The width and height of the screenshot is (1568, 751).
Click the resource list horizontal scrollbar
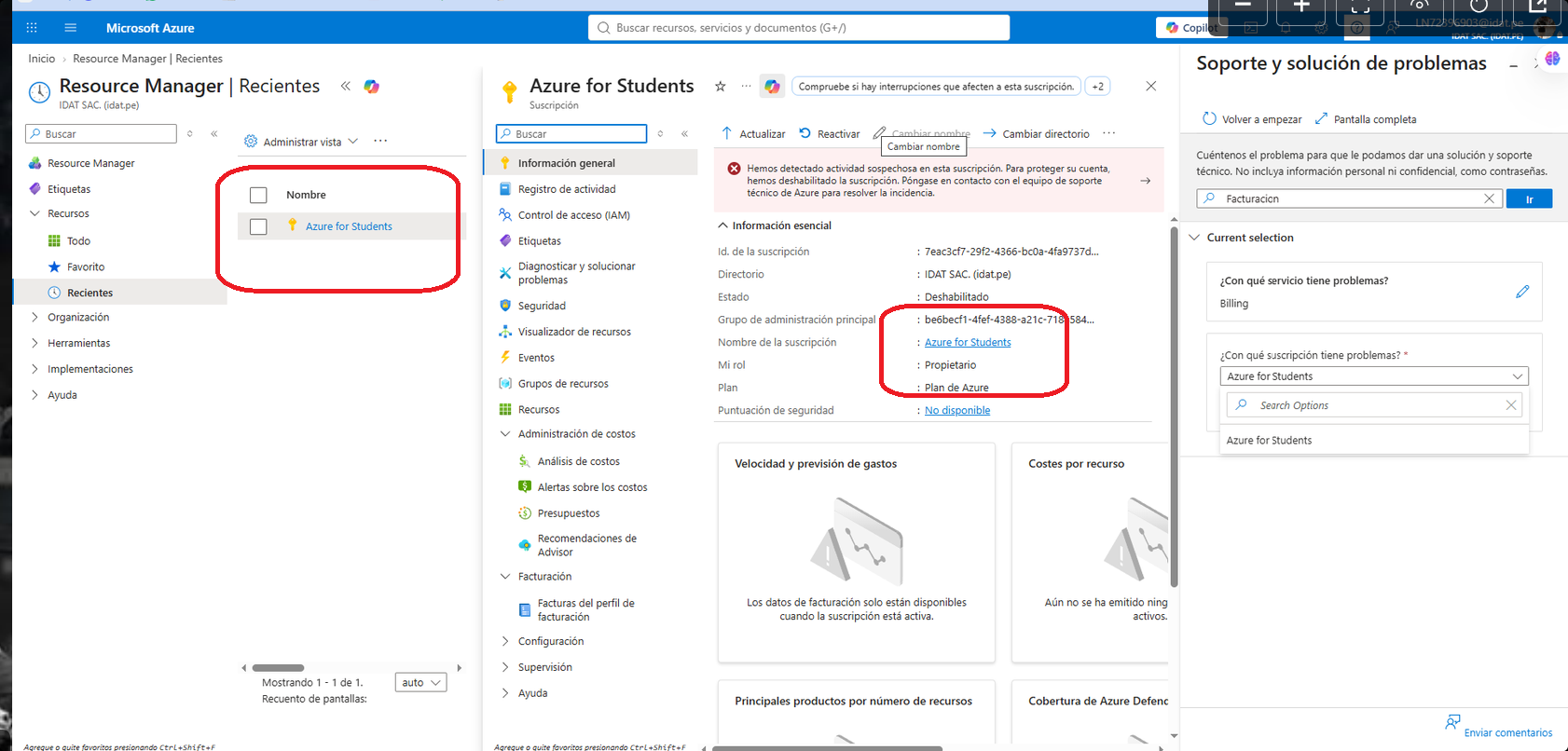coord(279,668)
